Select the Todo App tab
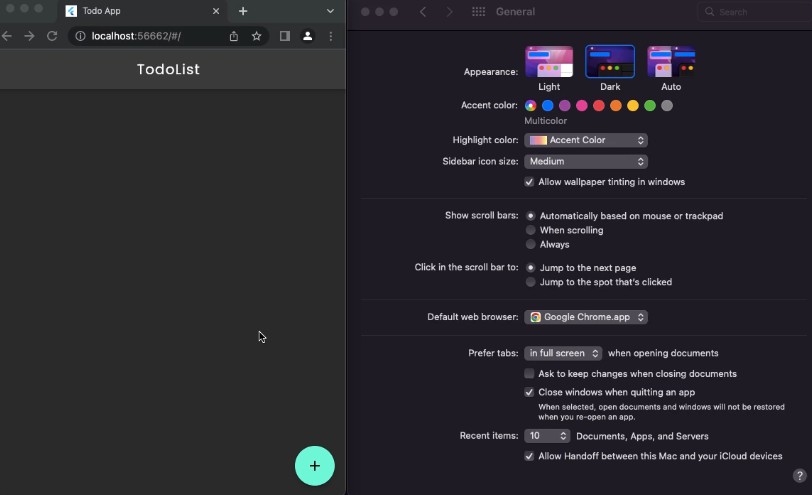The height and width of the screenshot is (495, 812). (142, 11)
